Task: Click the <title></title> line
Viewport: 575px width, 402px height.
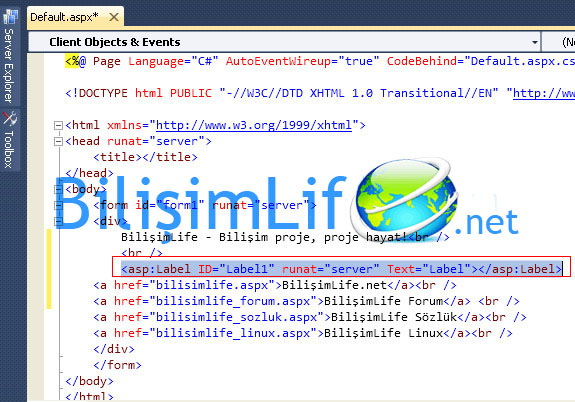Action: (x=145, y=157)
